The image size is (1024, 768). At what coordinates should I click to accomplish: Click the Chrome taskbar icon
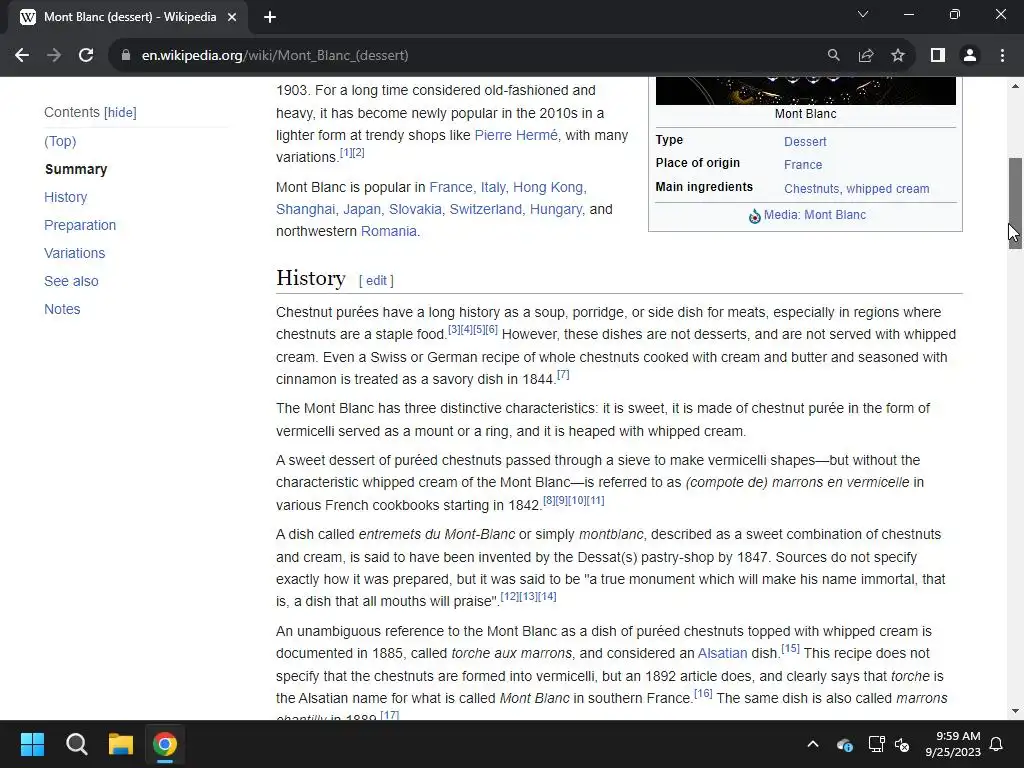[165, 744]
